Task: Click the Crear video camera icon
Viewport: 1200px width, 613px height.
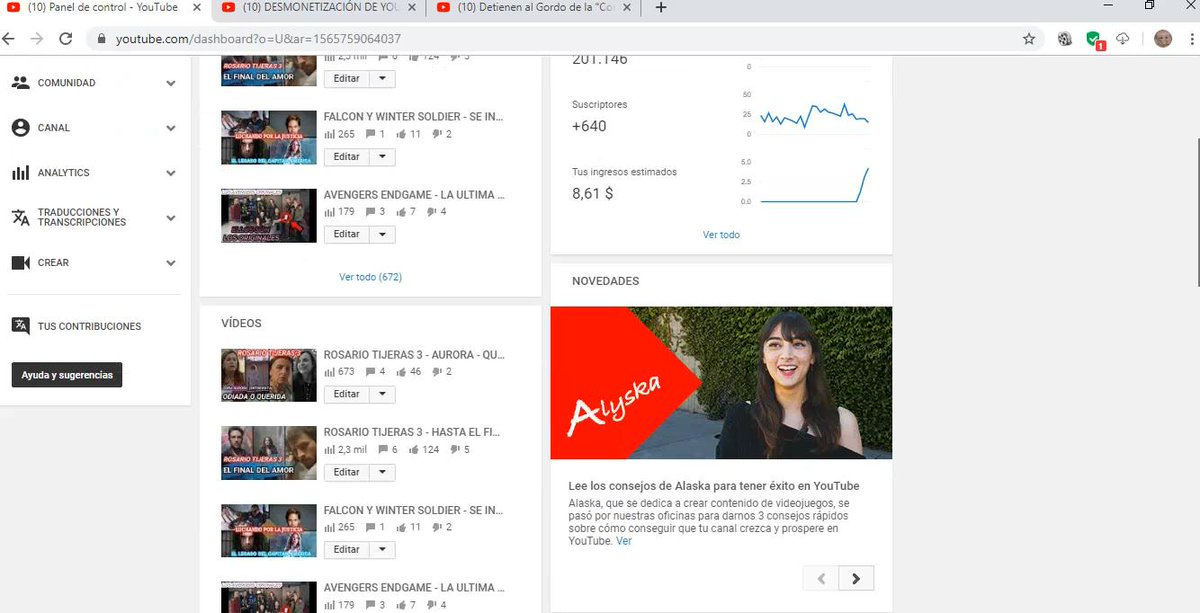Action: coord(20,263)
